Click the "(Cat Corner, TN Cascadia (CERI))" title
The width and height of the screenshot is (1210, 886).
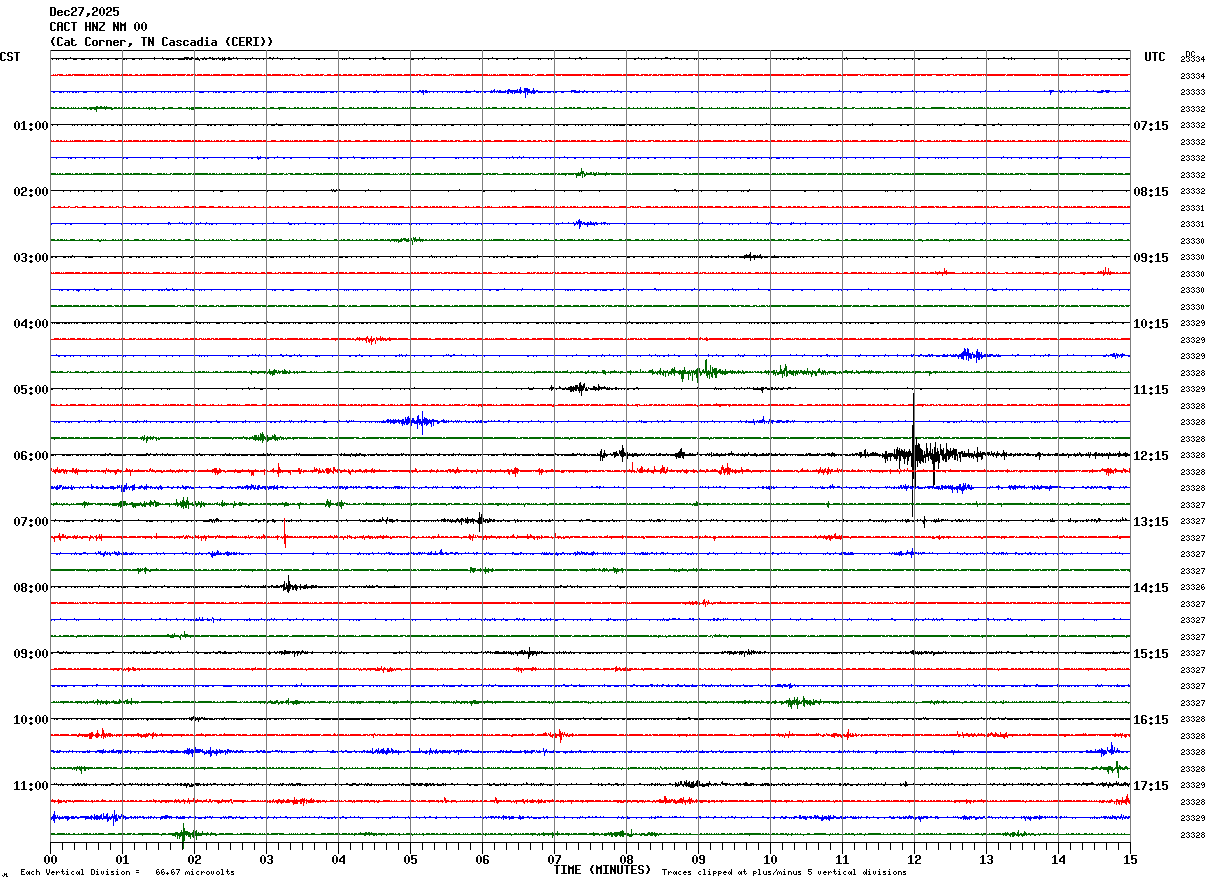click(161, 42)
